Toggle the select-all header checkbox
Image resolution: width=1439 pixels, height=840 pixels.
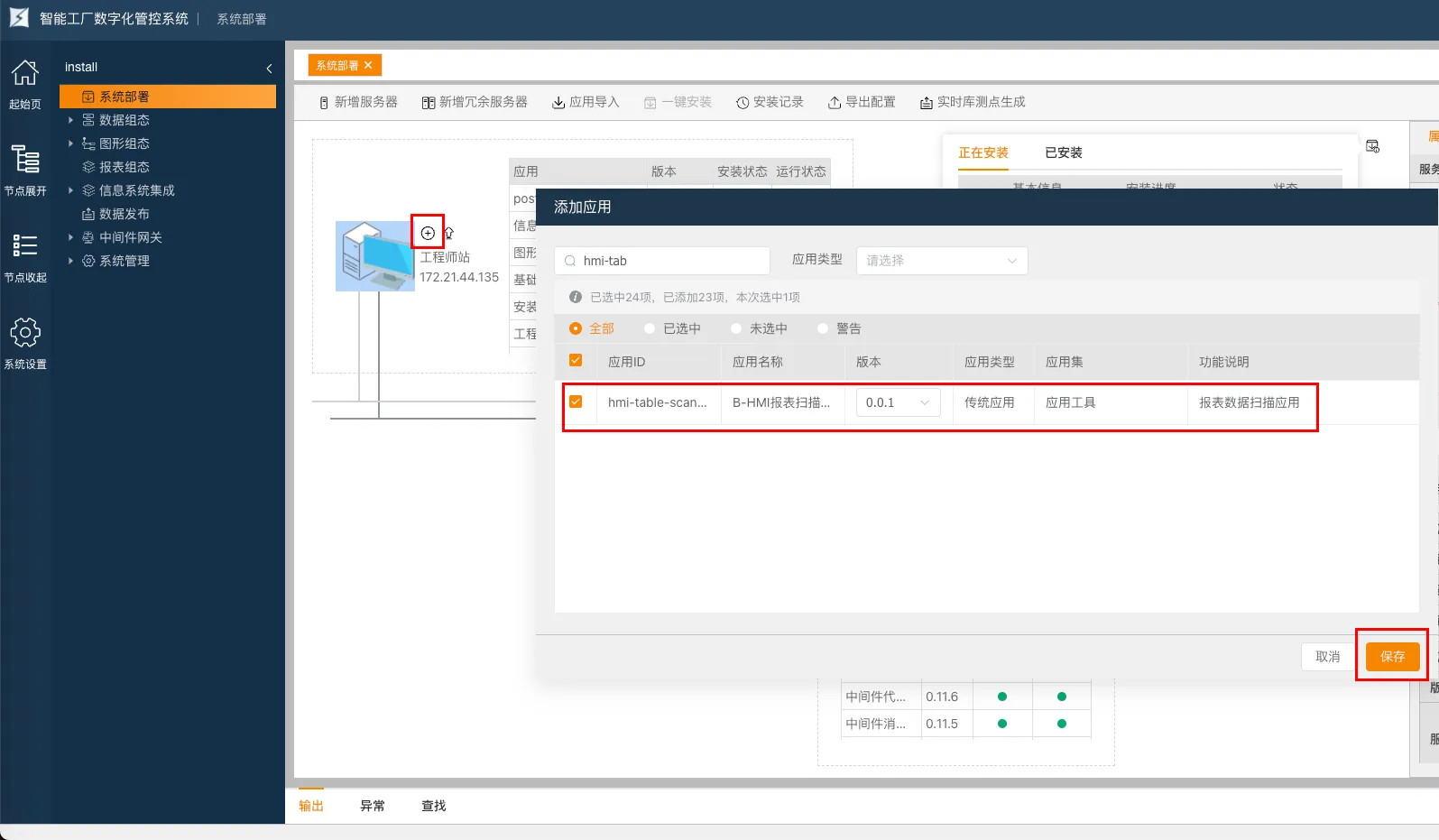pyautogui.click(x=576, y=361)
